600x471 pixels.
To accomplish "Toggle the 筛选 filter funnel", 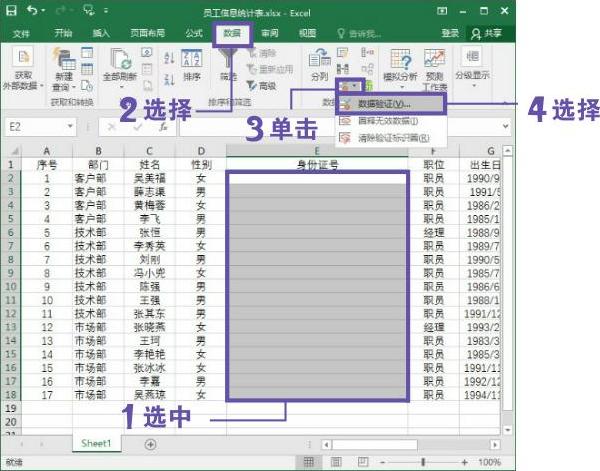I will (229, 59).
